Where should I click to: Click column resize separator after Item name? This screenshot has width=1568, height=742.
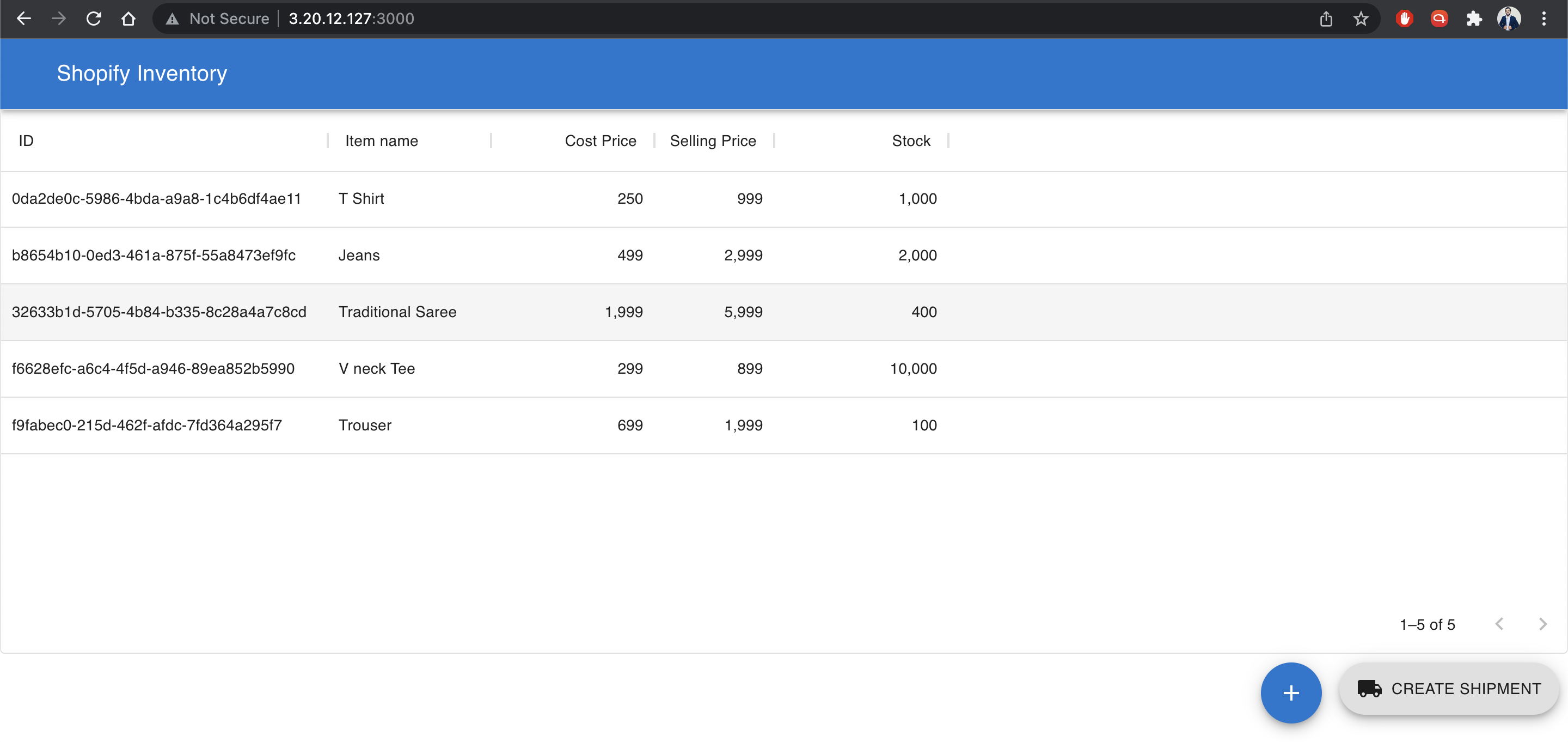click(x=491, y=141)
